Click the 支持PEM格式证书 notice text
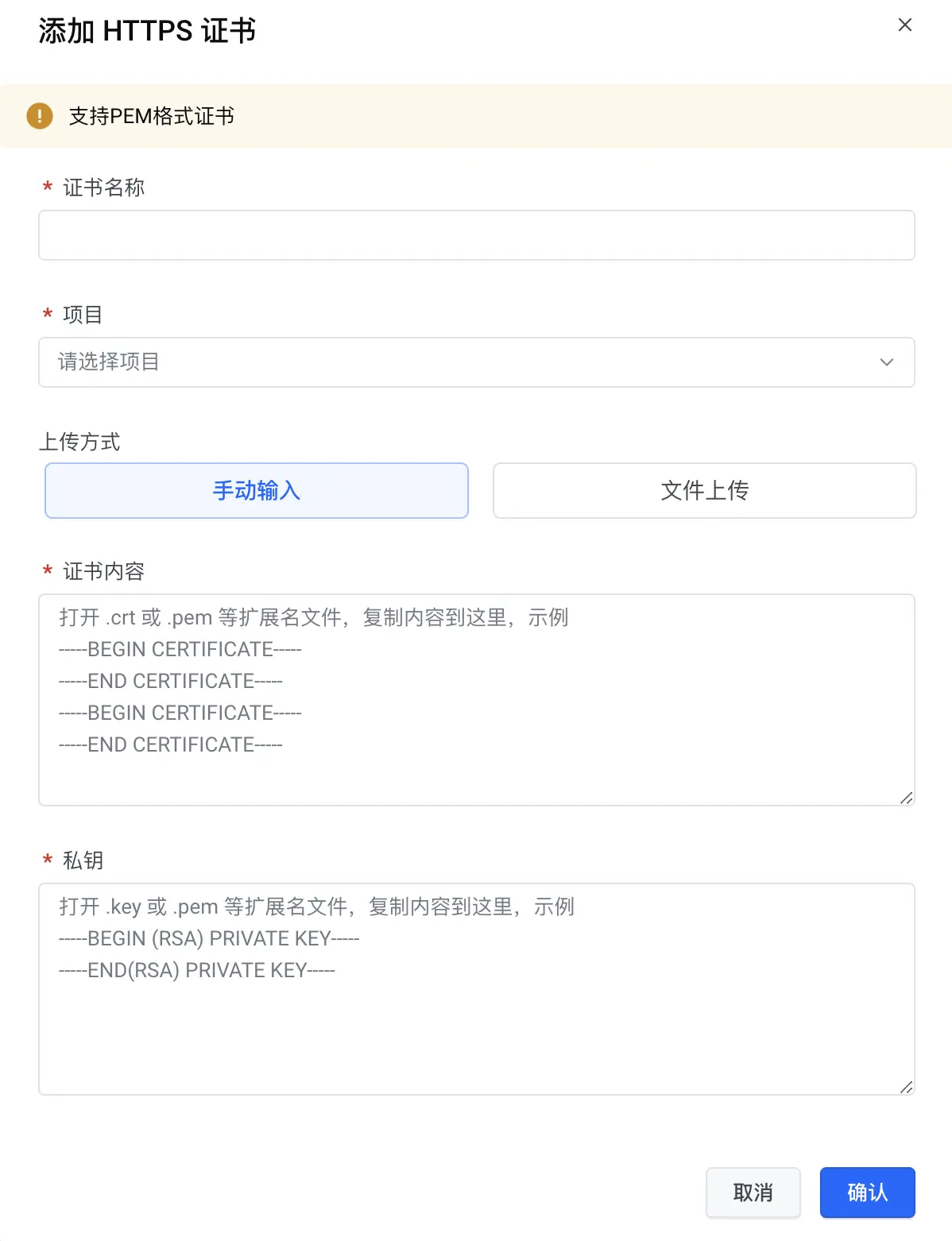The height and width of the screenshot is (1241, 952). 152,116
